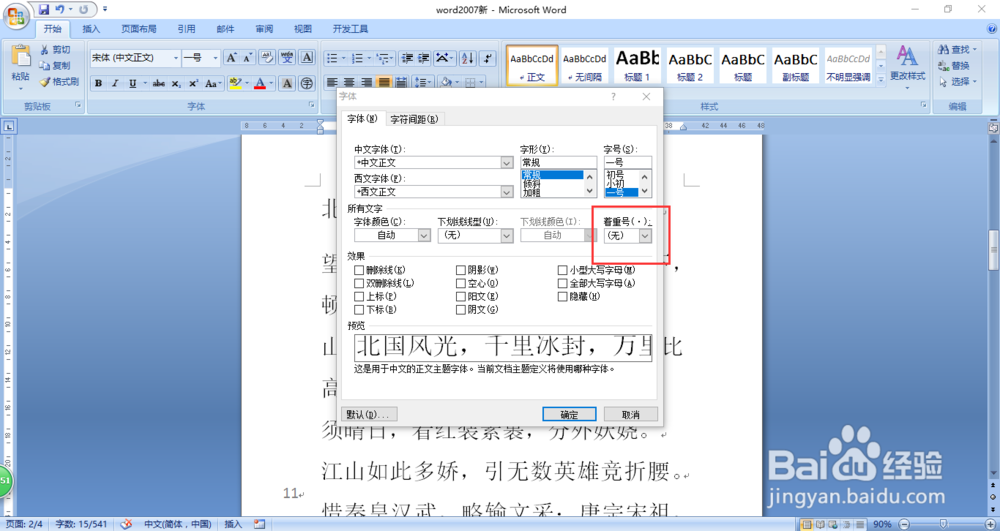The width and height of the screenshot is (1000, 531).
Task: Open the 字体颜色 font color dropdown
Action: (424, 235)
